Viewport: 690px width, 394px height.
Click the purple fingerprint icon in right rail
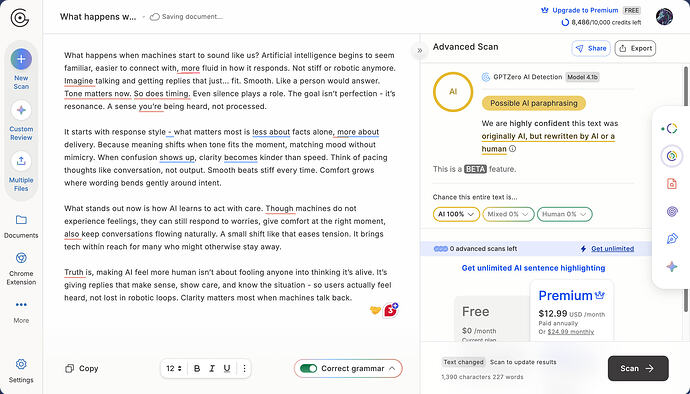(x=672, y=212)
